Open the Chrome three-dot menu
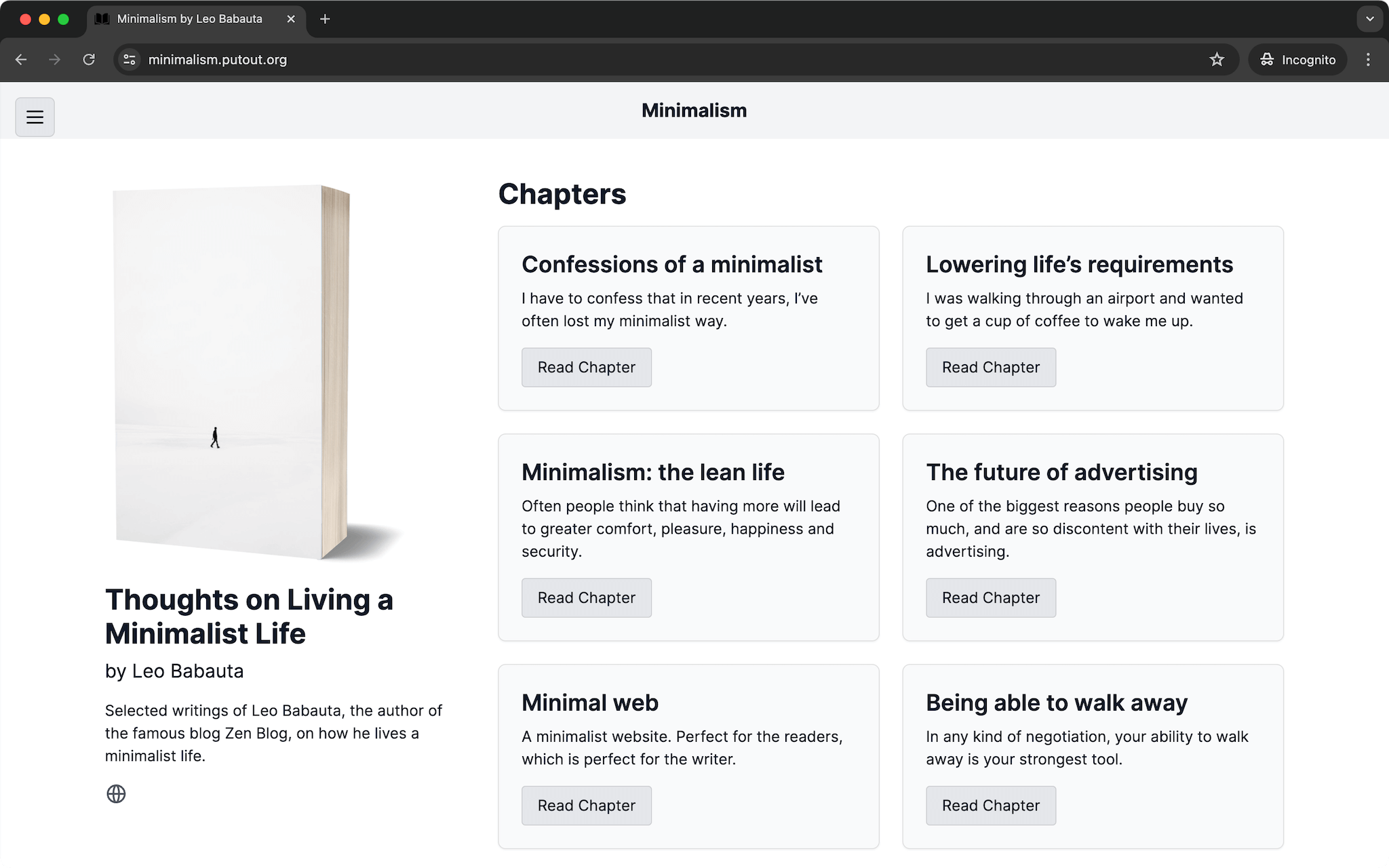The image size is (1389, 868). pos(1368,60)
